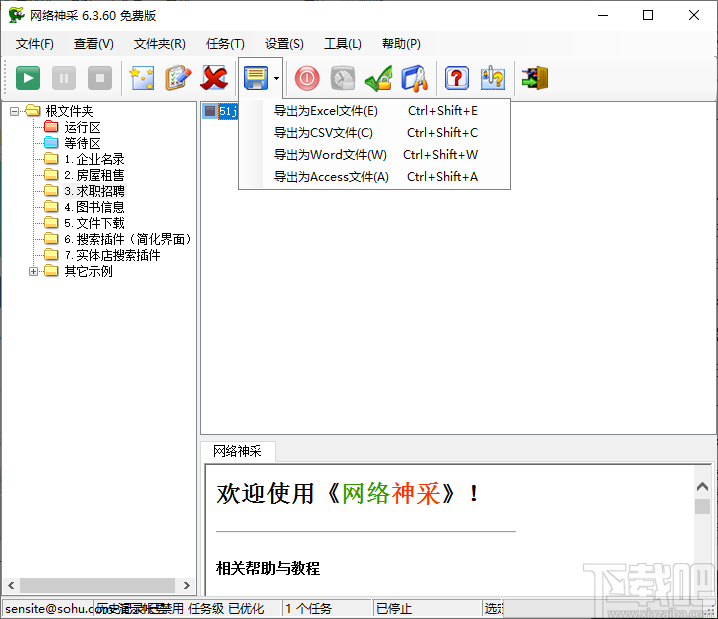Select the 运行区 folder
The width and height of the screenshot is (718, 619).
(82, 127)
